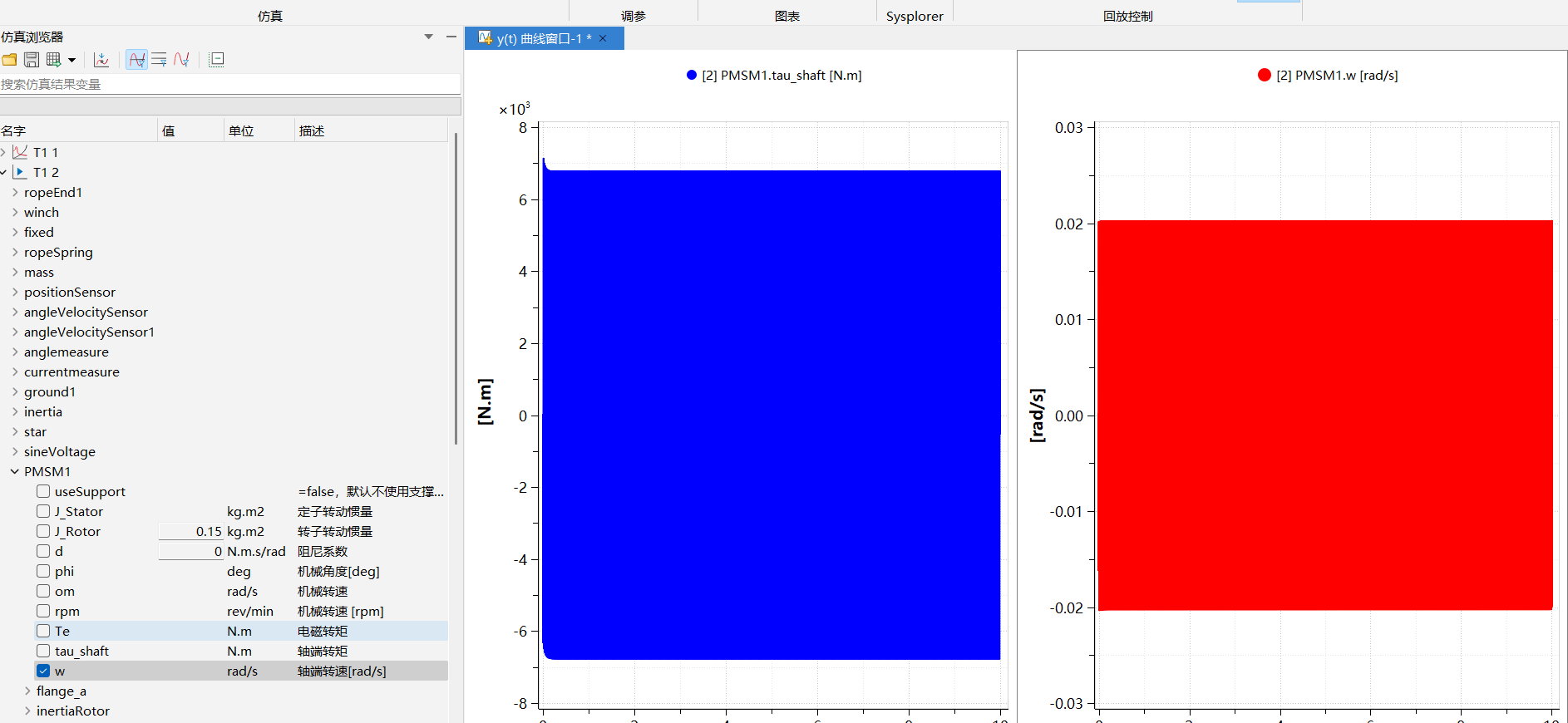This screenshot has height=723, width=1568.
Task: Sort by the 值 column header
Action: pos(191,130)
